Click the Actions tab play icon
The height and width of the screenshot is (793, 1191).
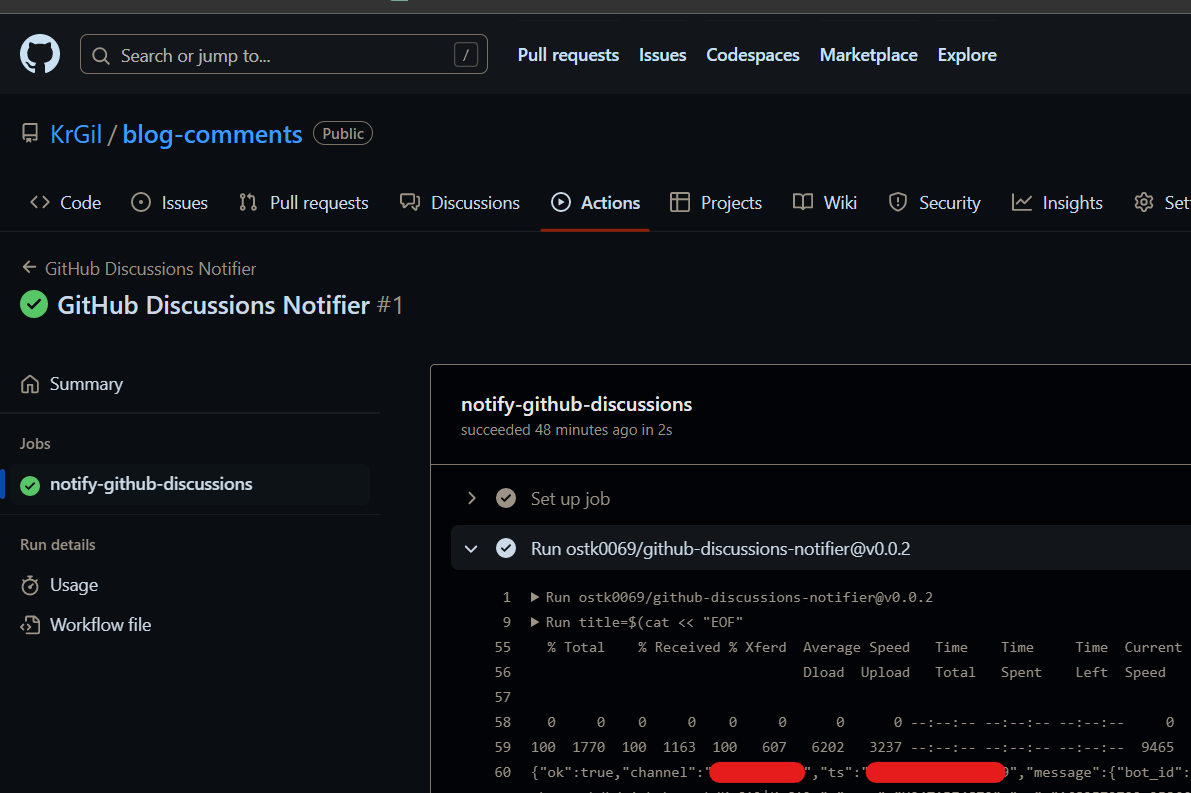[x=561, y=202]
